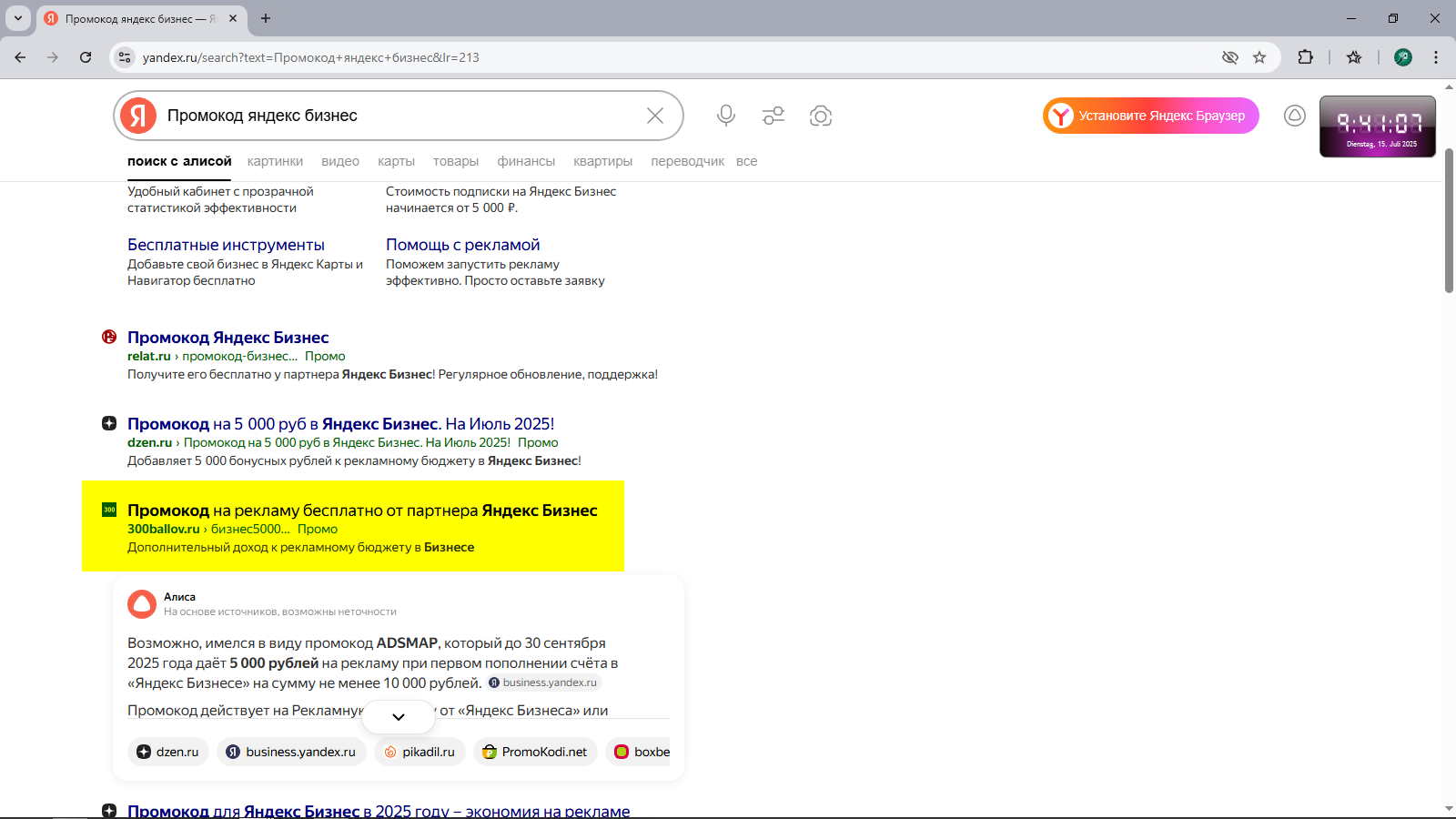Click the Alice avatar in the answer card
Viewport: 1456px width, 819px height.
142,604
